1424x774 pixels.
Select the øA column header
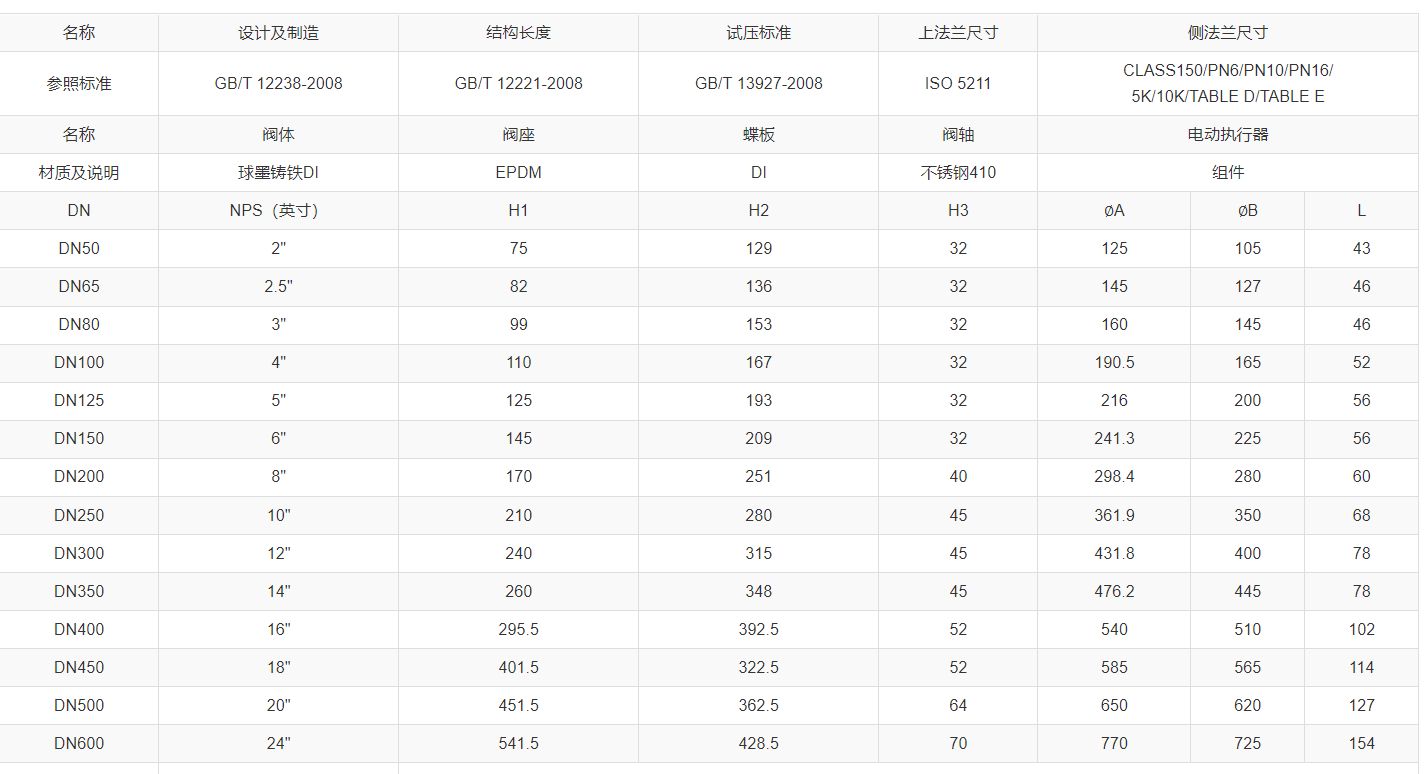click(x=1114, y=211)
